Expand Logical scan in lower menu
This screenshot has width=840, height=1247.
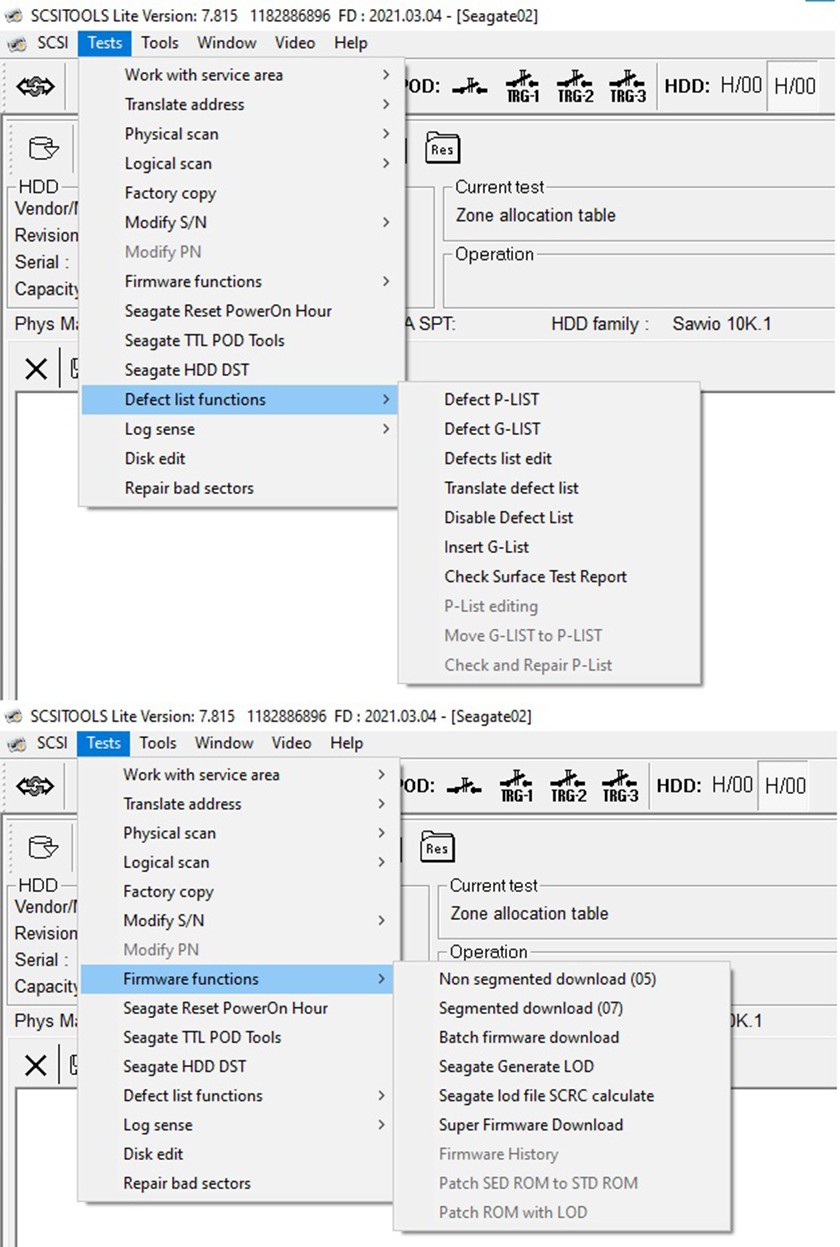pos(240,862)
